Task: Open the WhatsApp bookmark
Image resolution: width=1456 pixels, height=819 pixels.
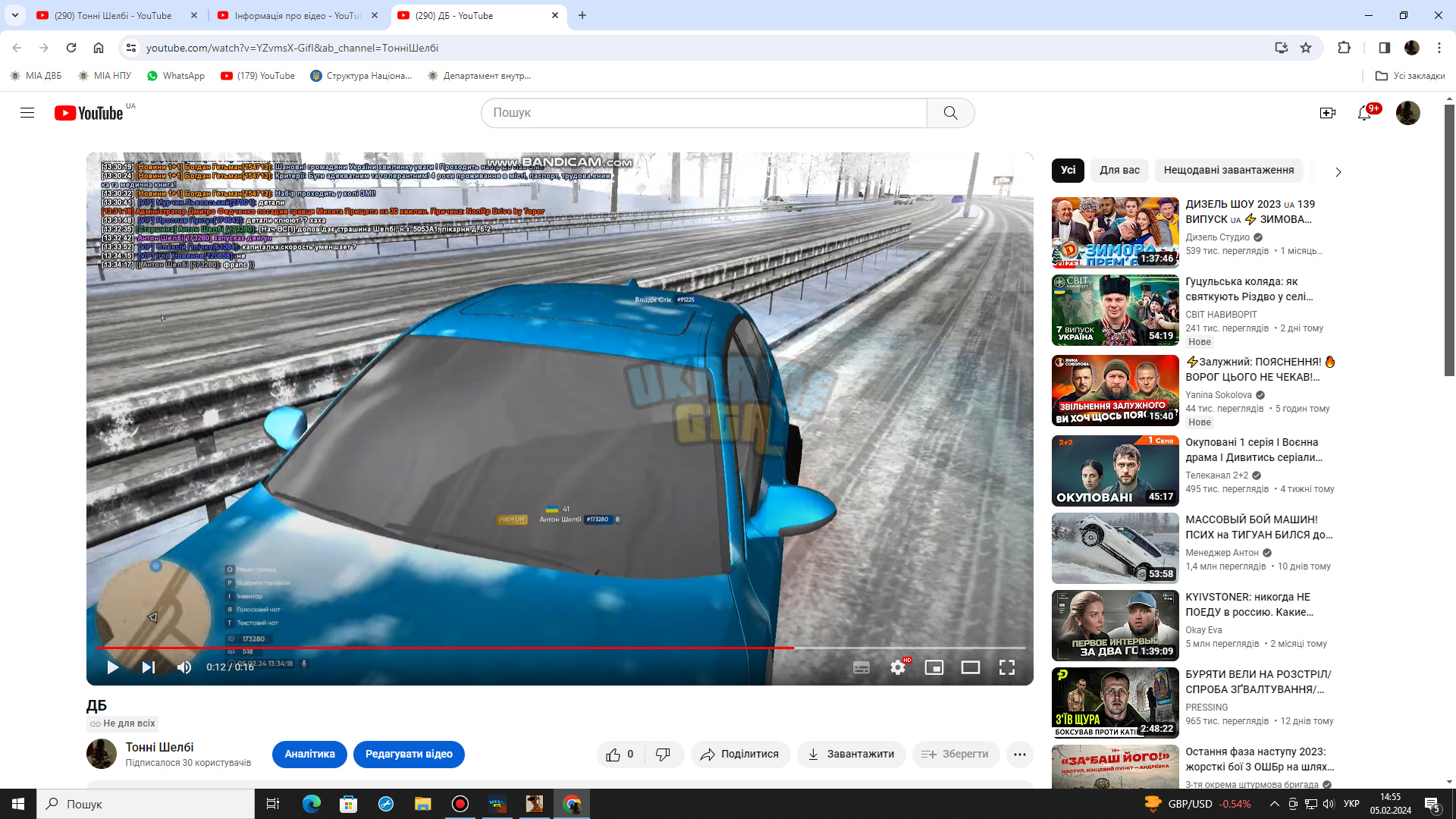Action: (176, 76)
